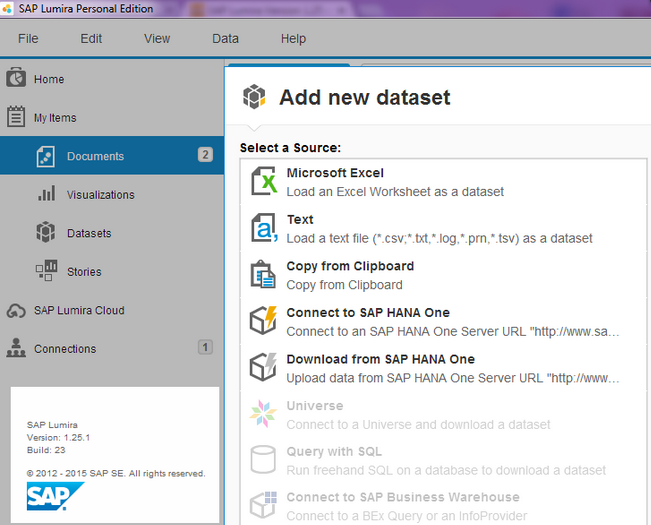Click 'Connect to a Universe and download' text

click(418, 425)
